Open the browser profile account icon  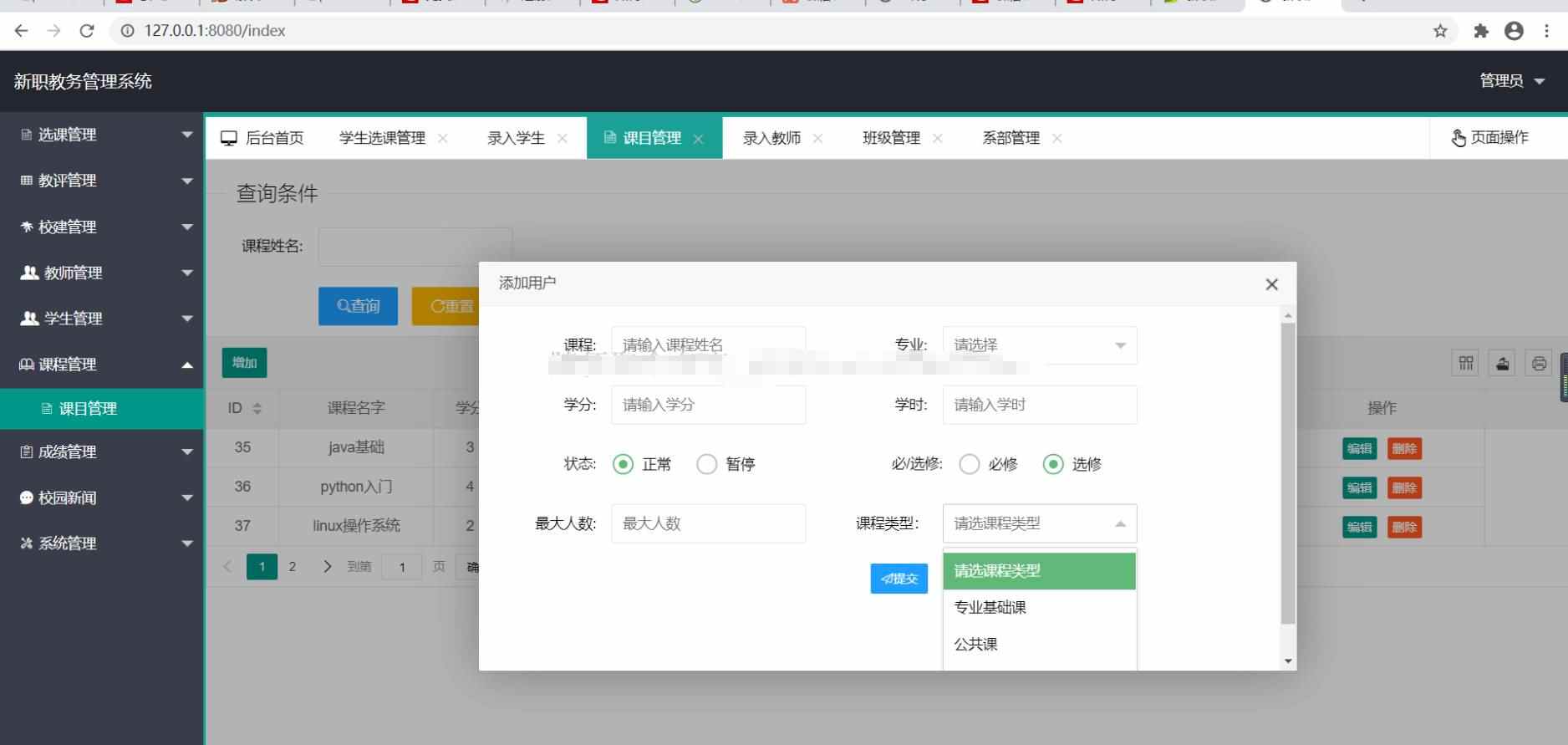[x=1514, y=31]
